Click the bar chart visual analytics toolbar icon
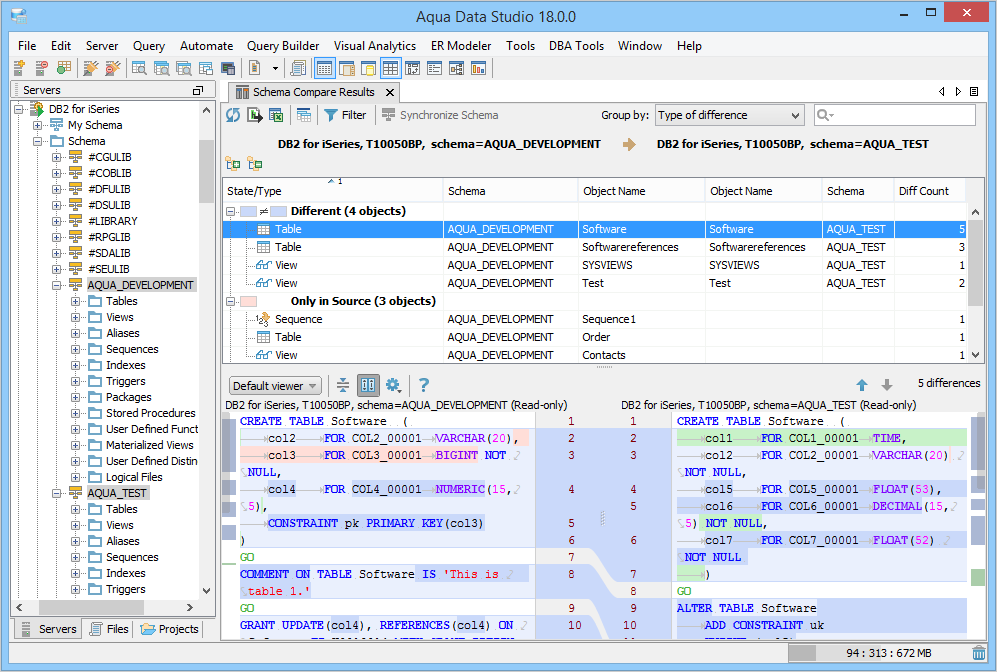Screen dimensions: 997x672 coord(478,68)
